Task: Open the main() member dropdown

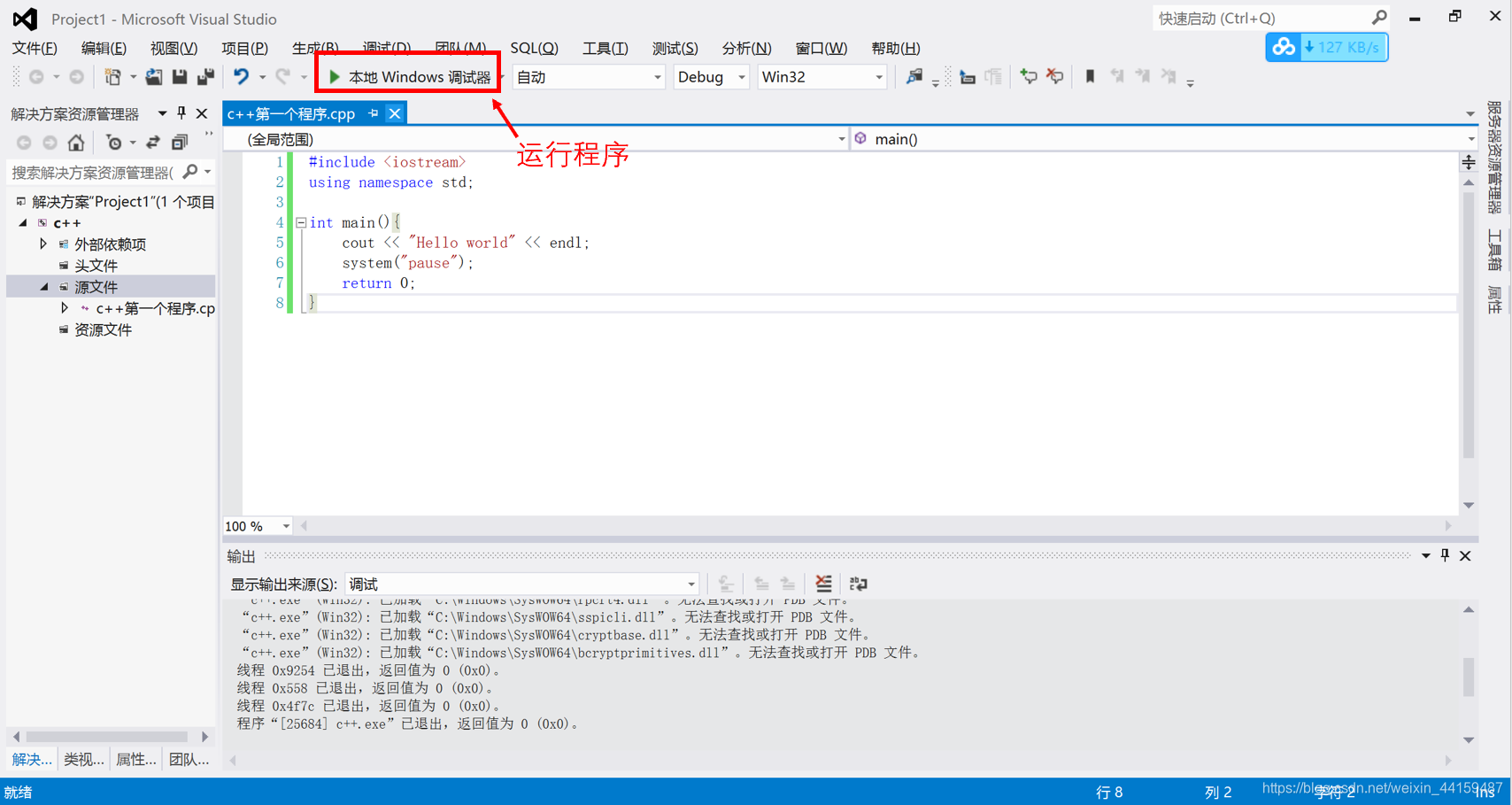Action: 1164,139
